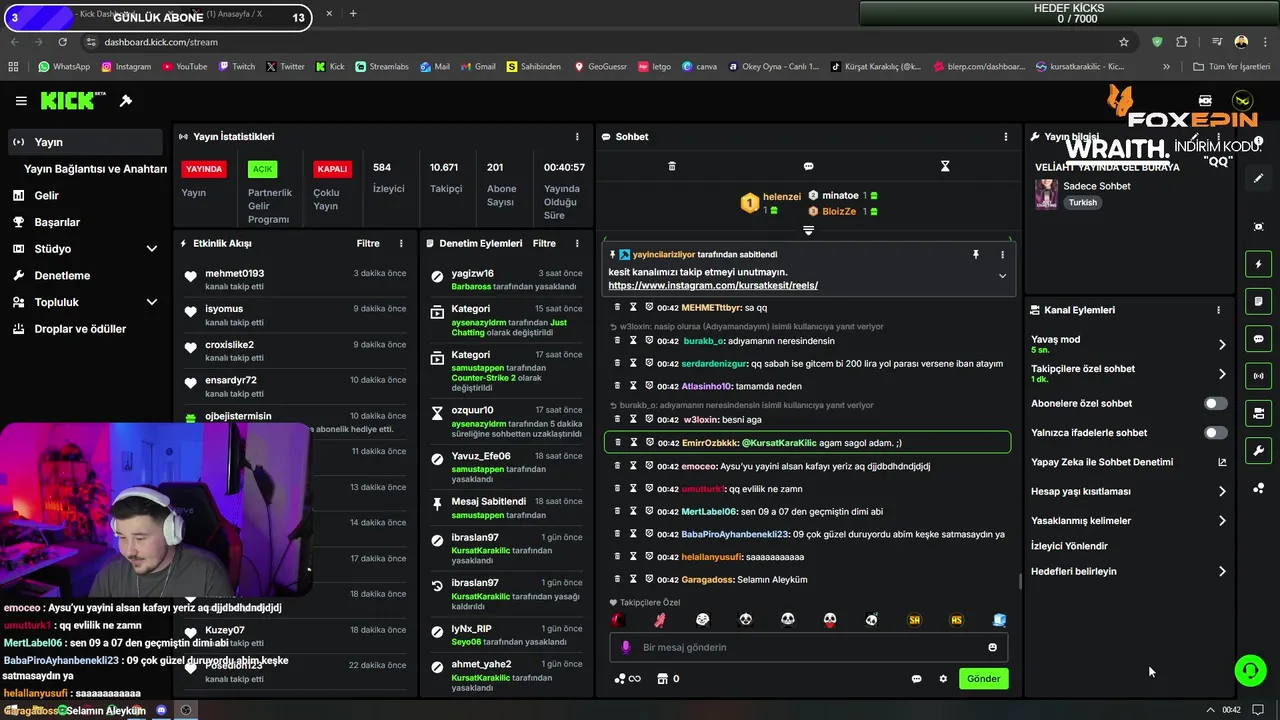Viewport: 1280px width, 720px height.
Task: Click the chat scrollbar thumb
Action: click(1019, 581)
